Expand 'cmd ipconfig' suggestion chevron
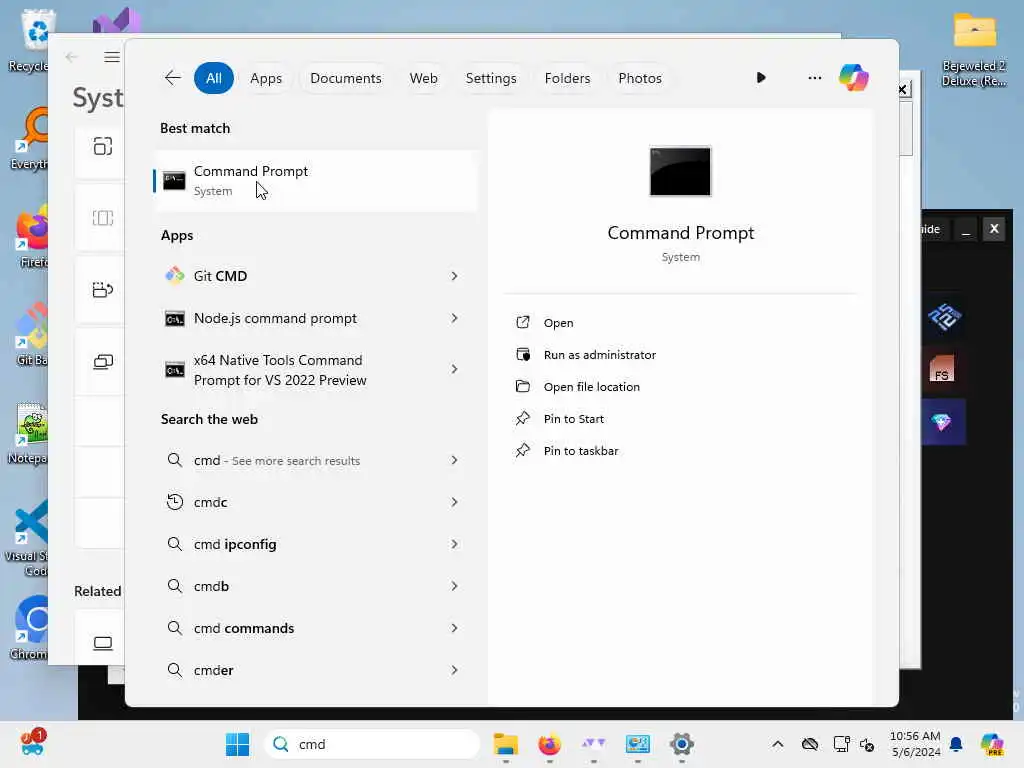This screenshot has width=1024, height=768. click(454, 544)
